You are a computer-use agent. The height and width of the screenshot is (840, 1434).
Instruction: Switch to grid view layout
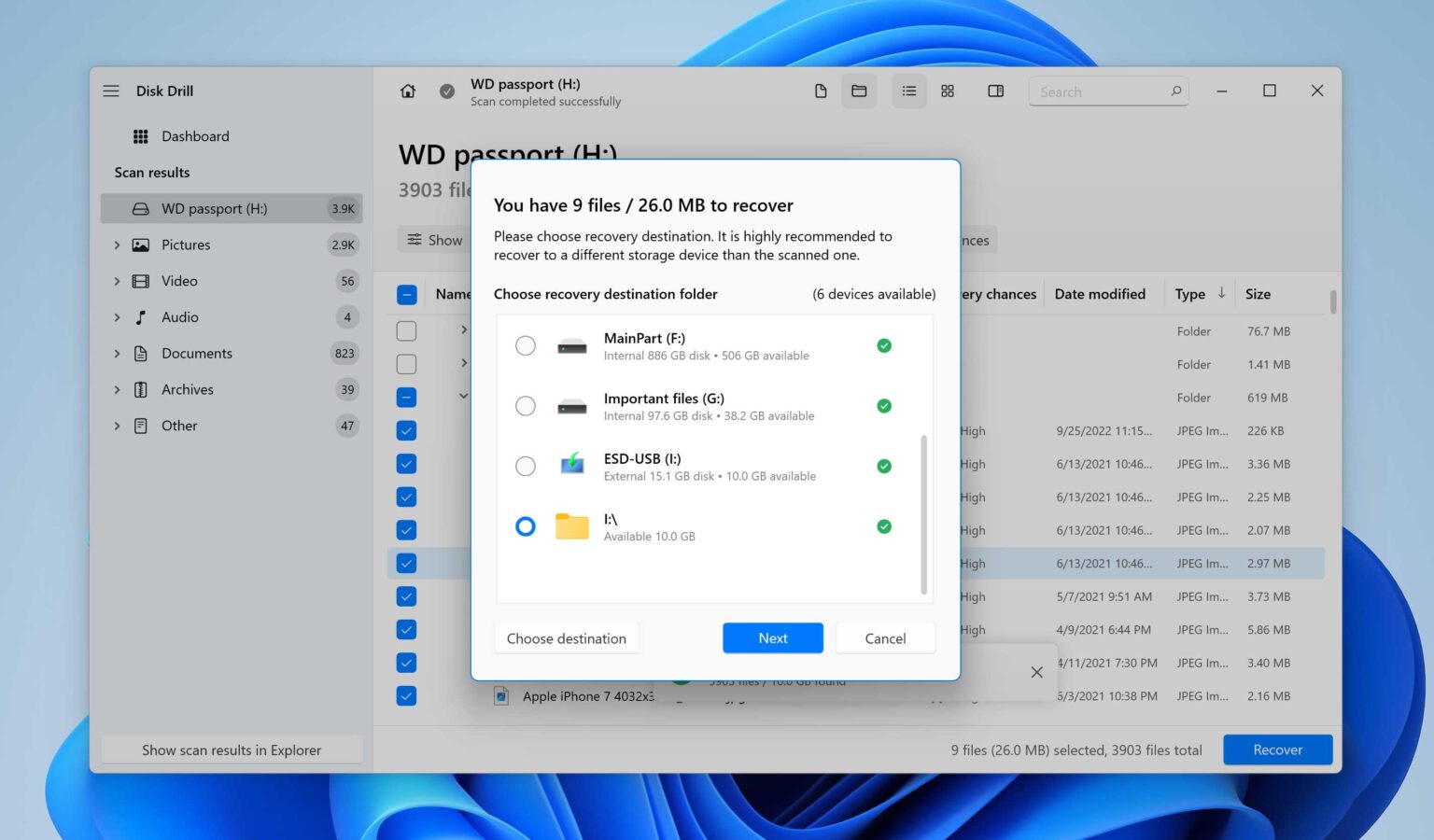[x=948, y=91]
